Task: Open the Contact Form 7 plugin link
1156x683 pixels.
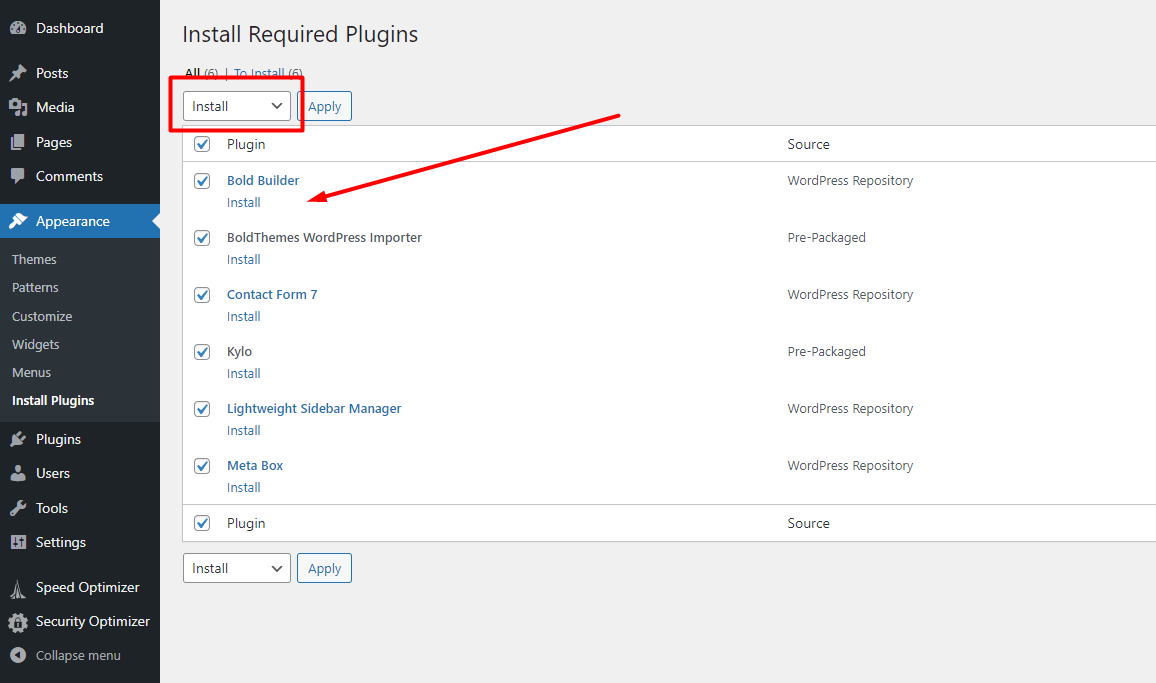Action: click(x=272, y=294)
